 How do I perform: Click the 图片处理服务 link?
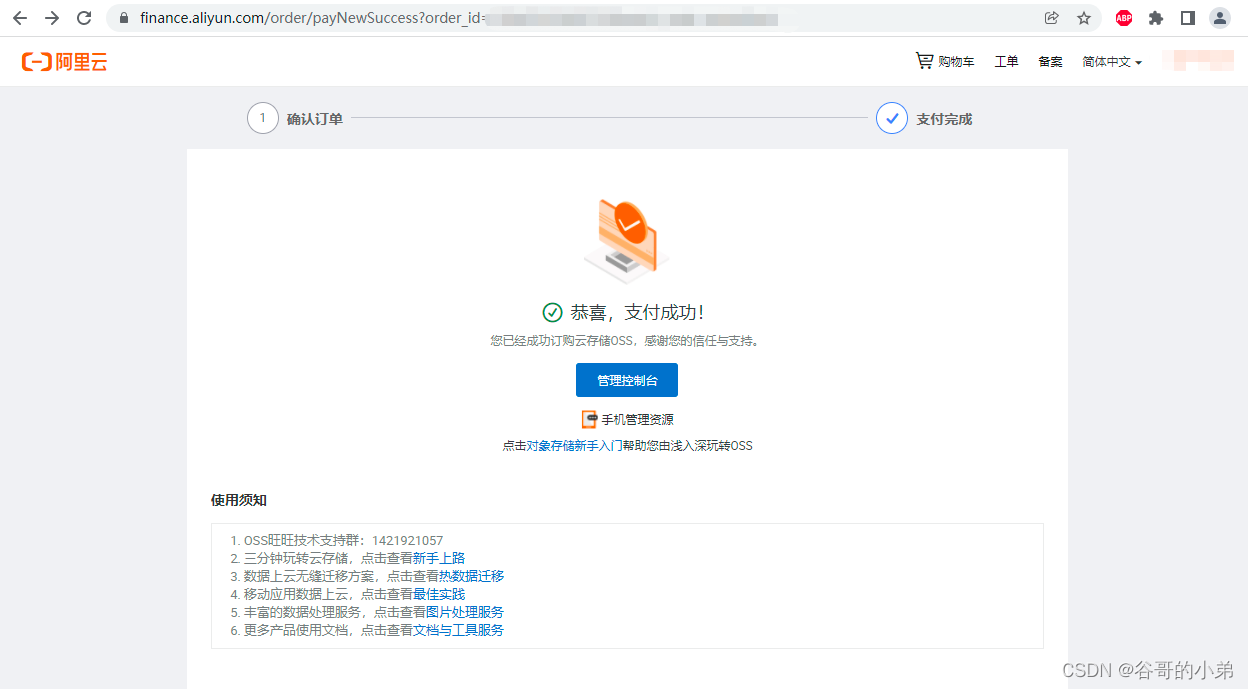point(466,612)
